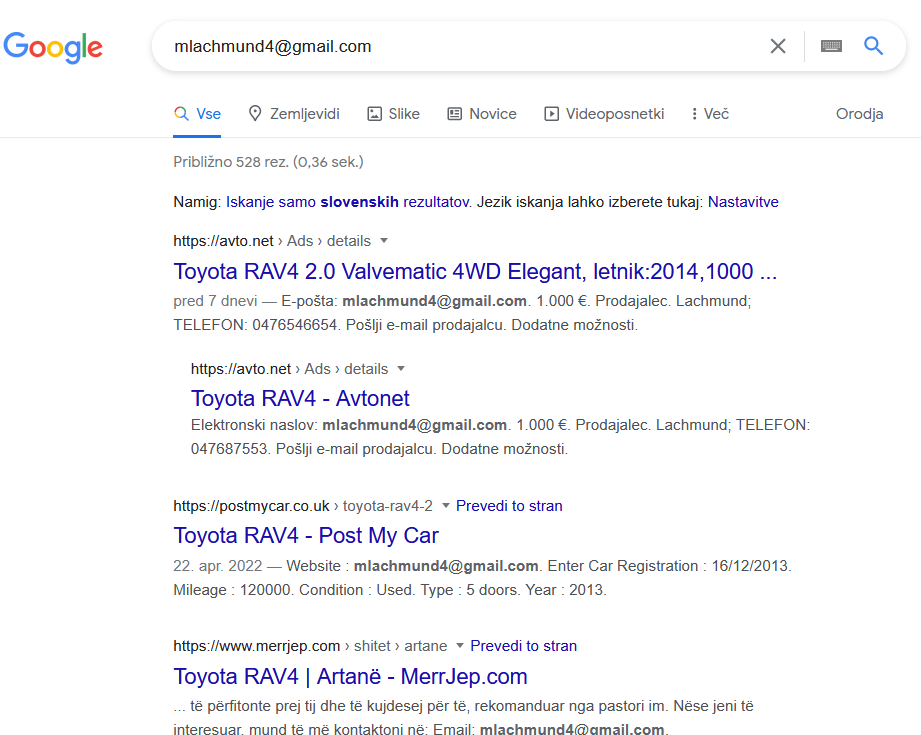Open Toyota RAV4 - Avtonet result
The width and height of the screenshot is (921, 735).
tap(300, 398)
